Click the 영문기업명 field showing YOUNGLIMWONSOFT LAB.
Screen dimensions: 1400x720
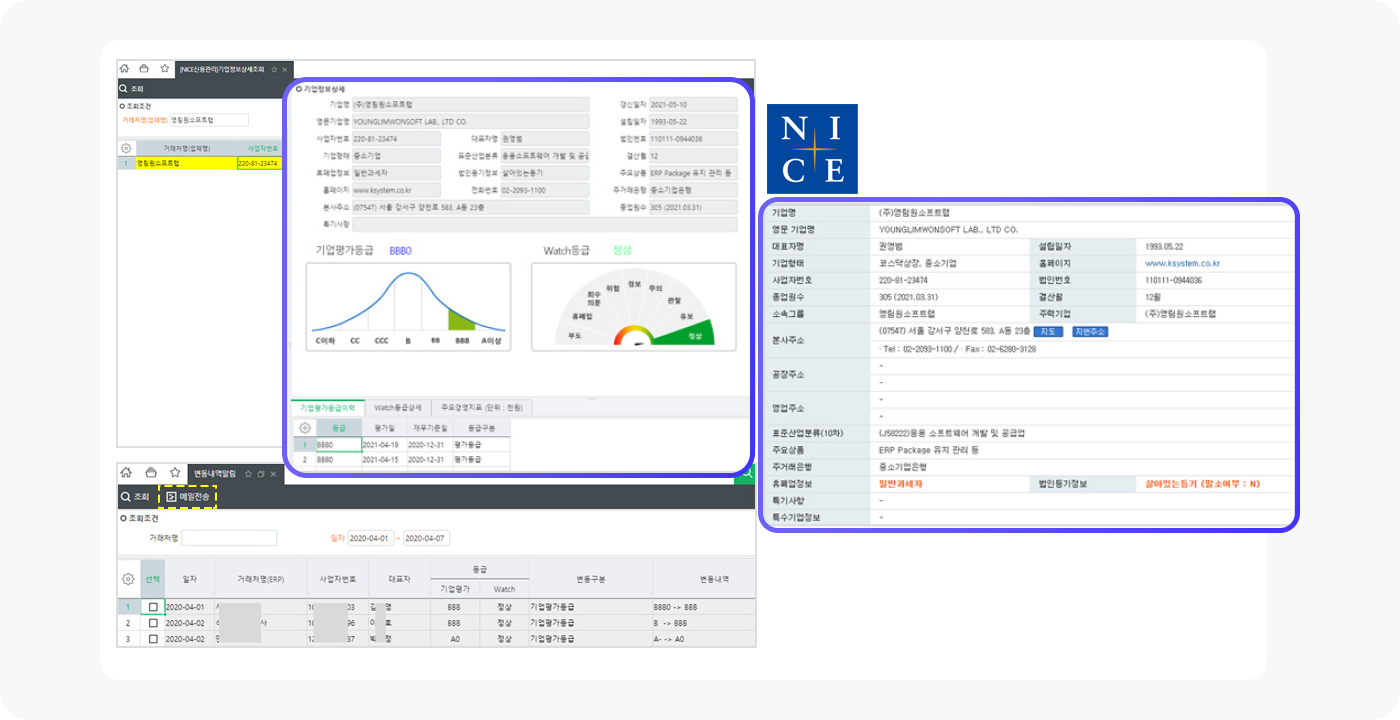470,122
